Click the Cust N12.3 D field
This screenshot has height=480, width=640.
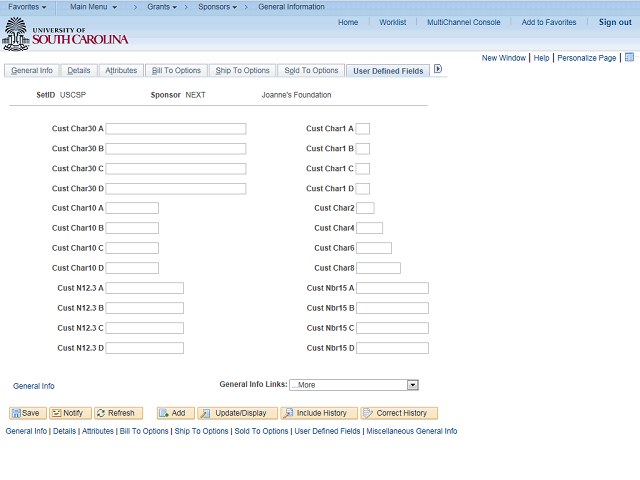pos(144,348)
